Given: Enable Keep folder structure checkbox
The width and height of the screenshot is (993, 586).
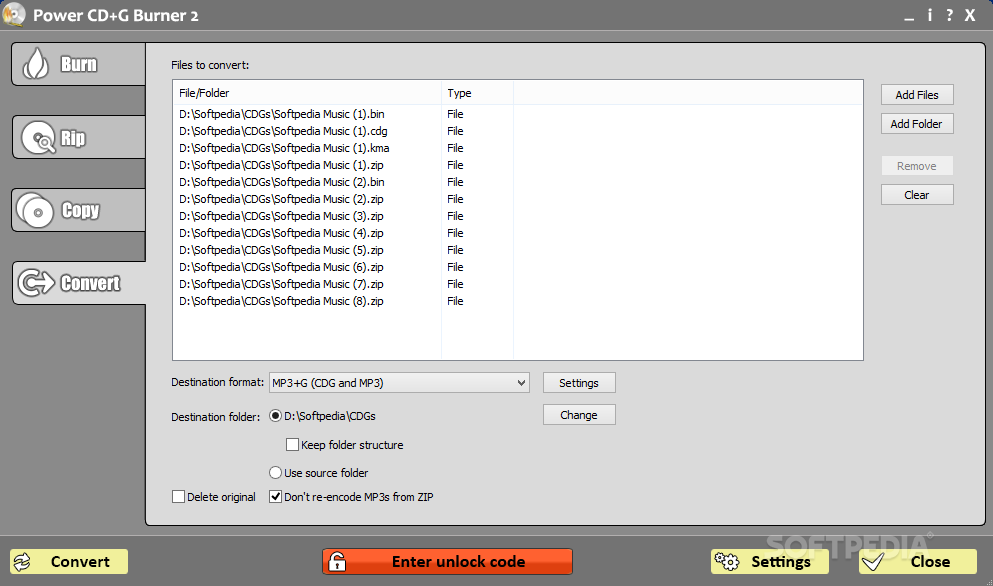Looking at the screenshot, I should 293,445.
